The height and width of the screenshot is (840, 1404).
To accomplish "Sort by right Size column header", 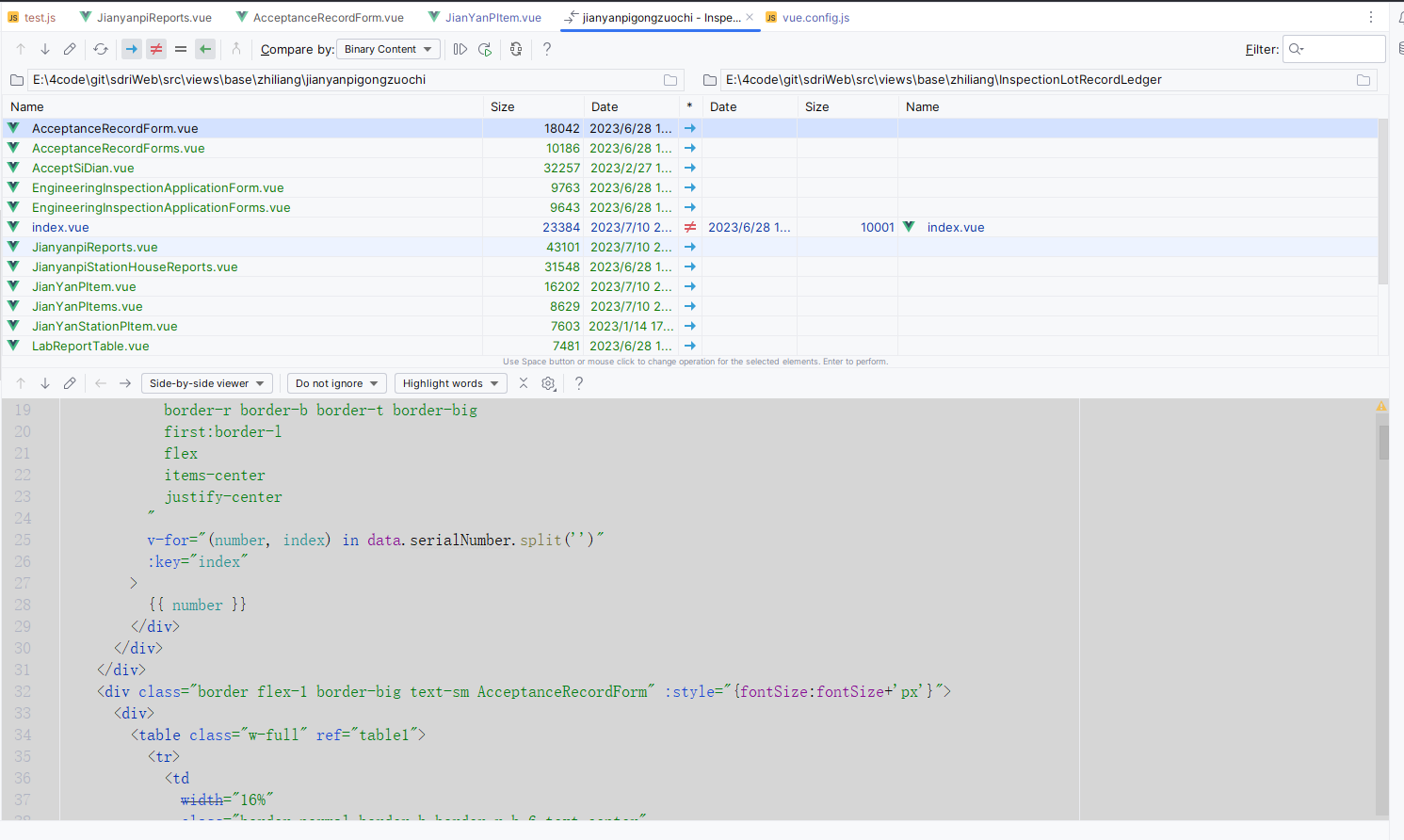I will [847, 106].
